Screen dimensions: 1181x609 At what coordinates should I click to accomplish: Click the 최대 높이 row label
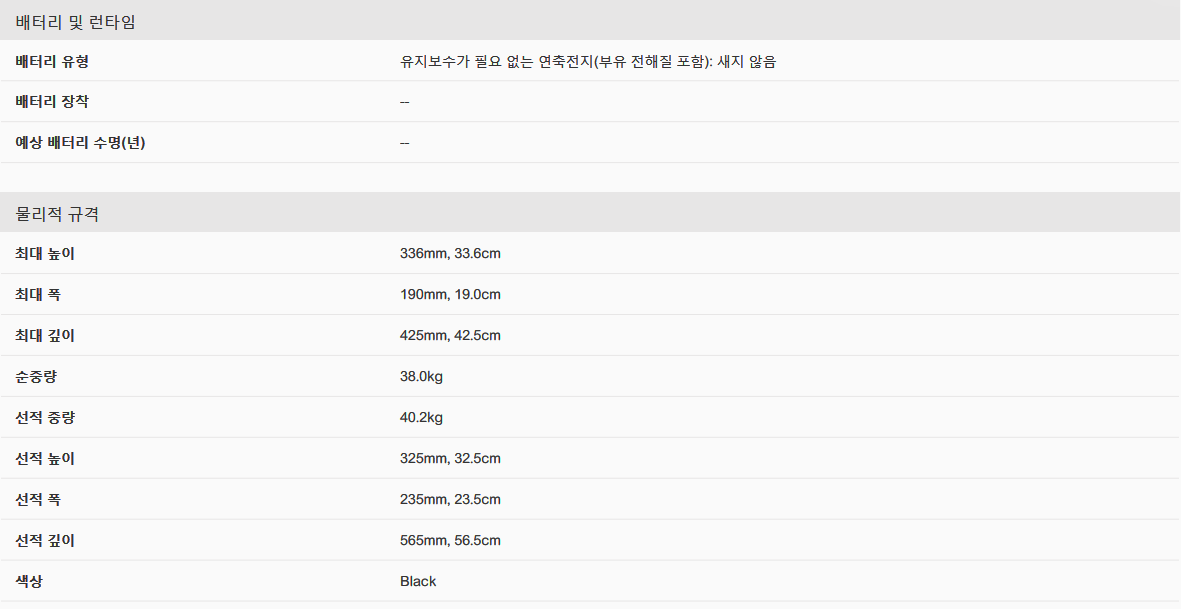(x=45, y=254)
